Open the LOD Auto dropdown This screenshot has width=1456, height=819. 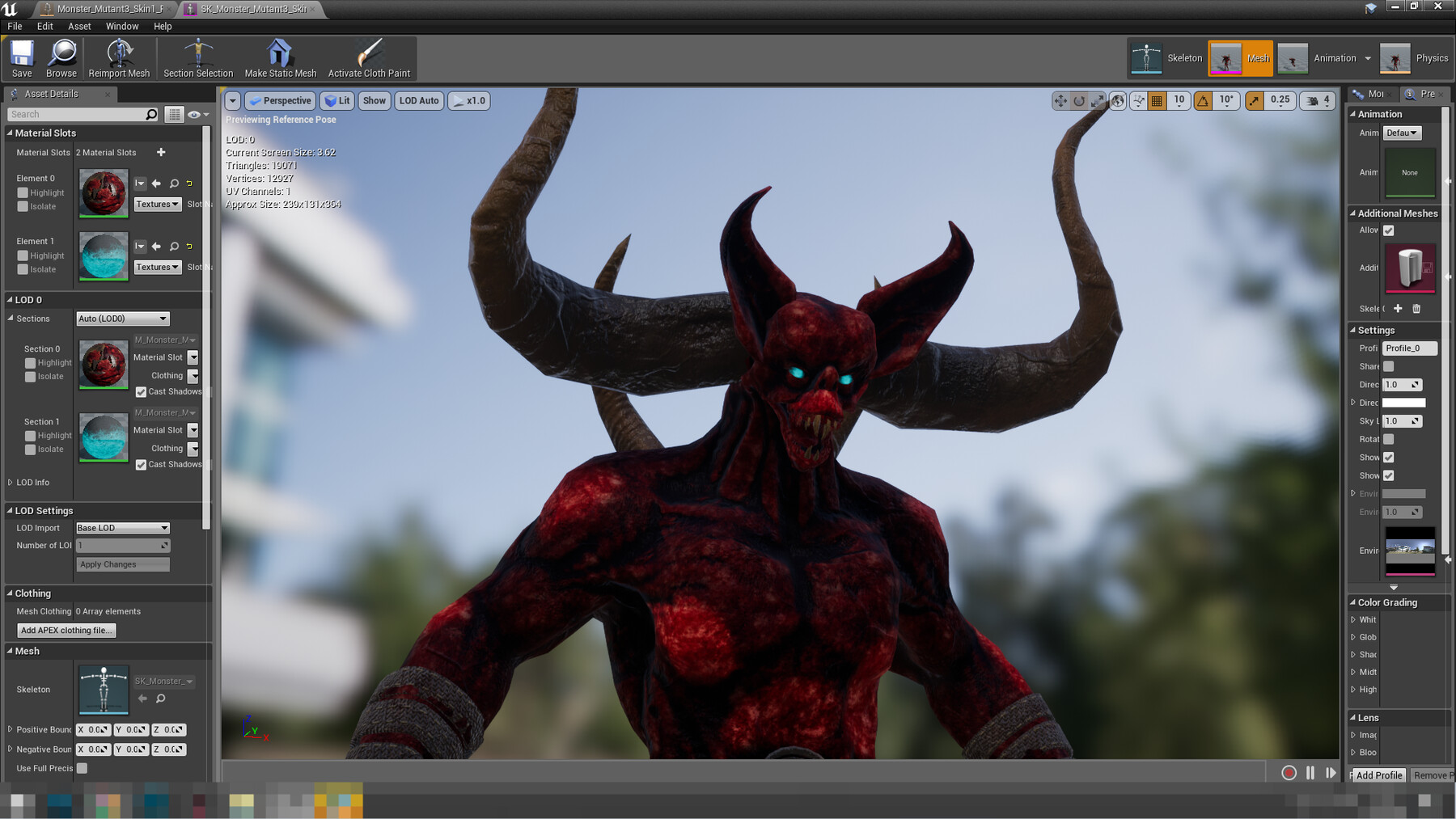pos(418,100)
